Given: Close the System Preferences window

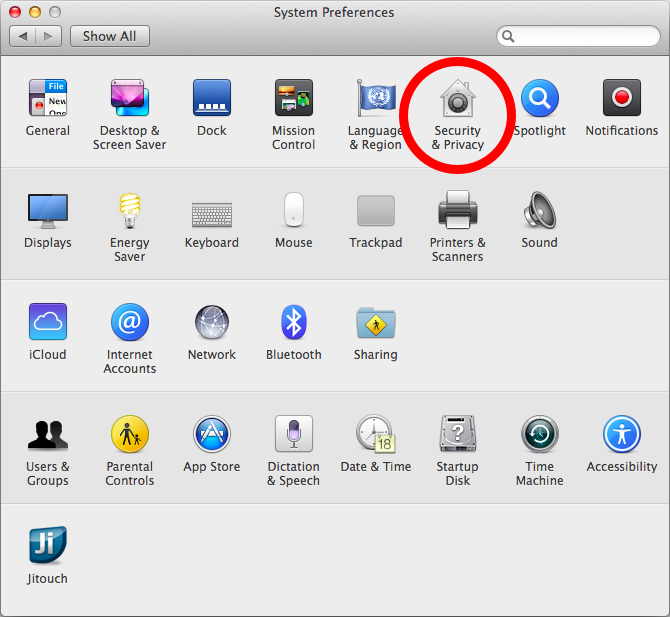Looking at the screenshot, I should click(15, 12).
